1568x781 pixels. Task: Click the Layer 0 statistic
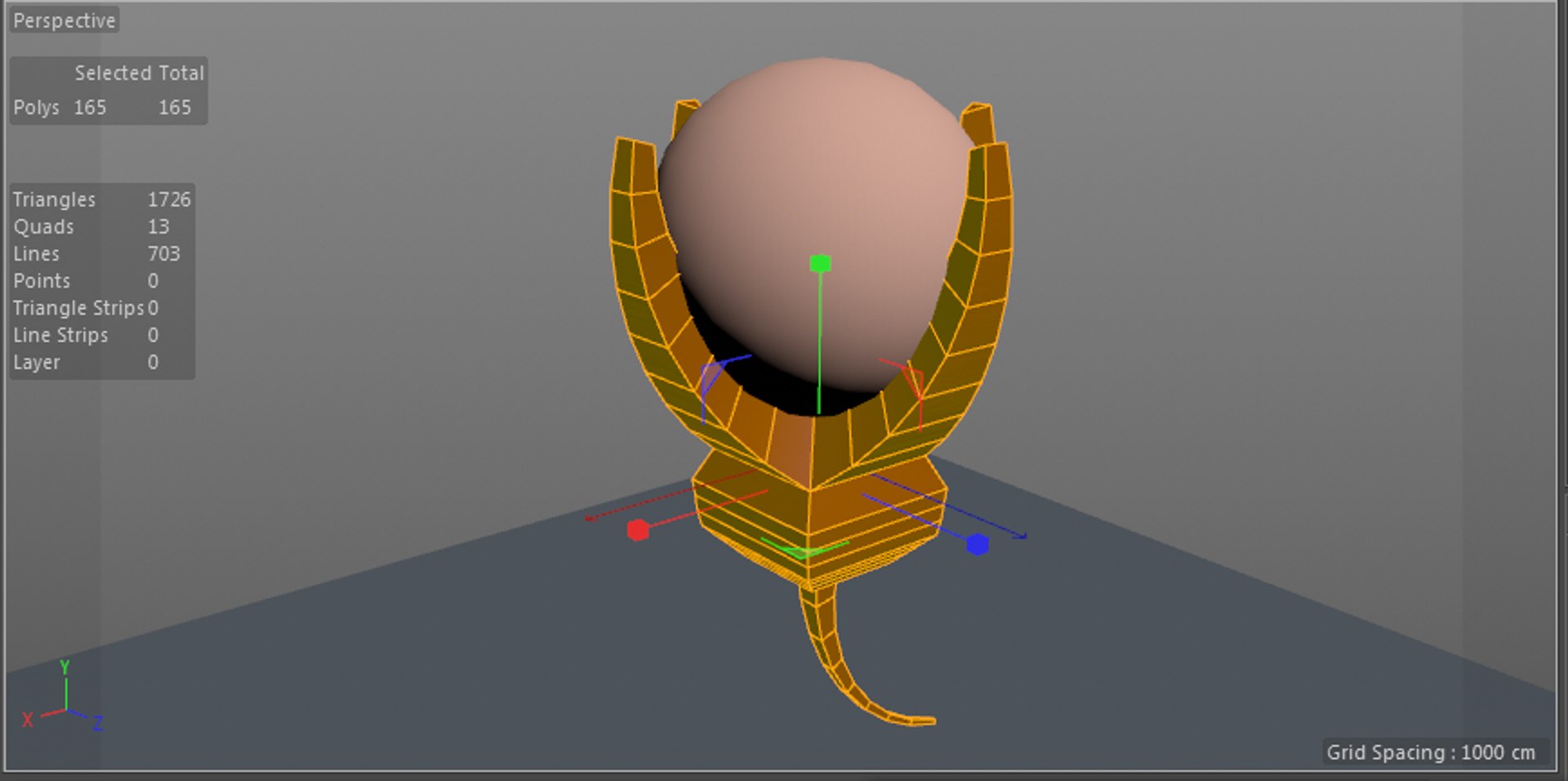coord(86,362)
